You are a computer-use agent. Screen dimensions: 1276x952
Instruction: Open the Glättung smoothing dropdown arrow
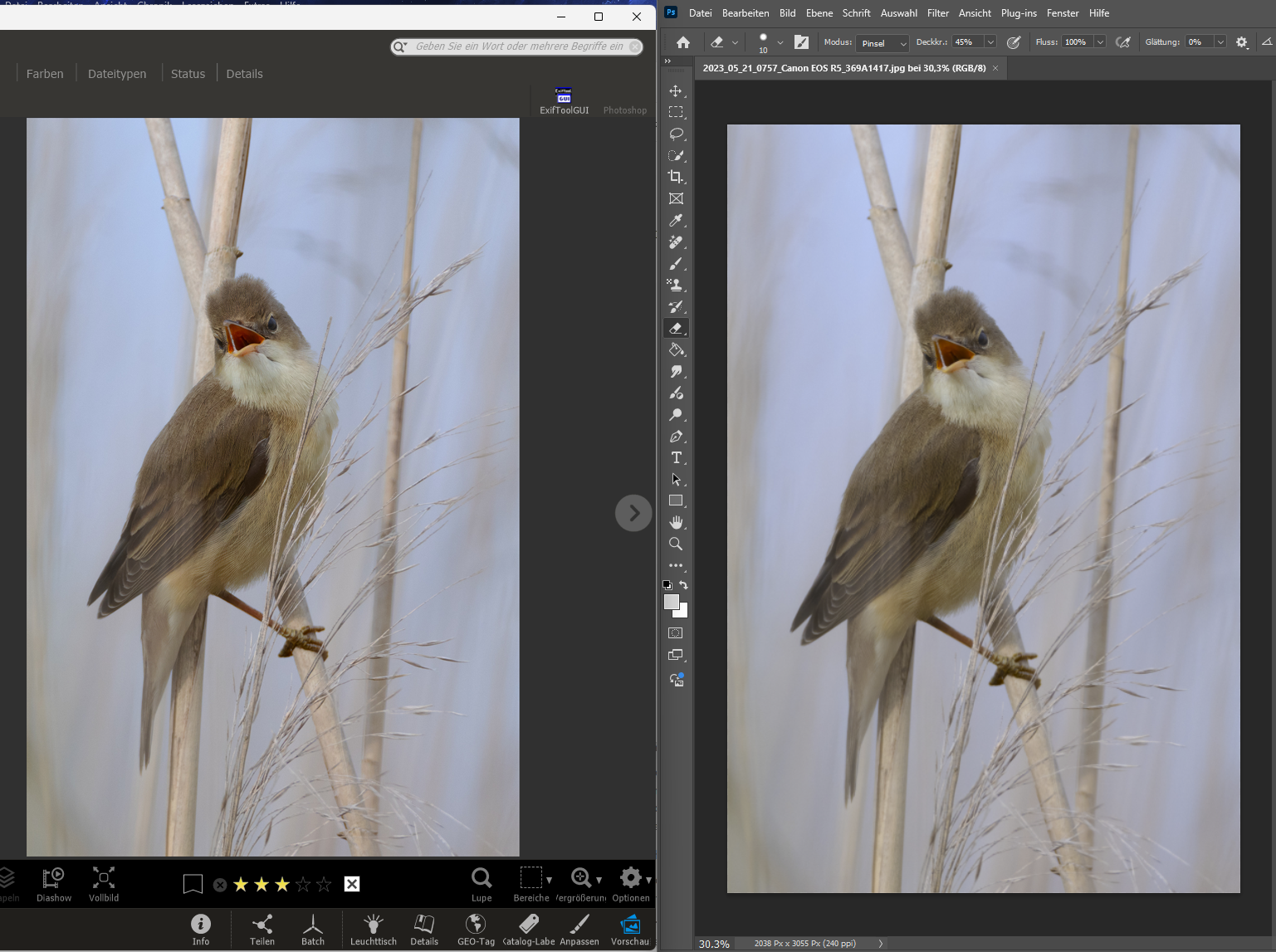(1220, 42)
